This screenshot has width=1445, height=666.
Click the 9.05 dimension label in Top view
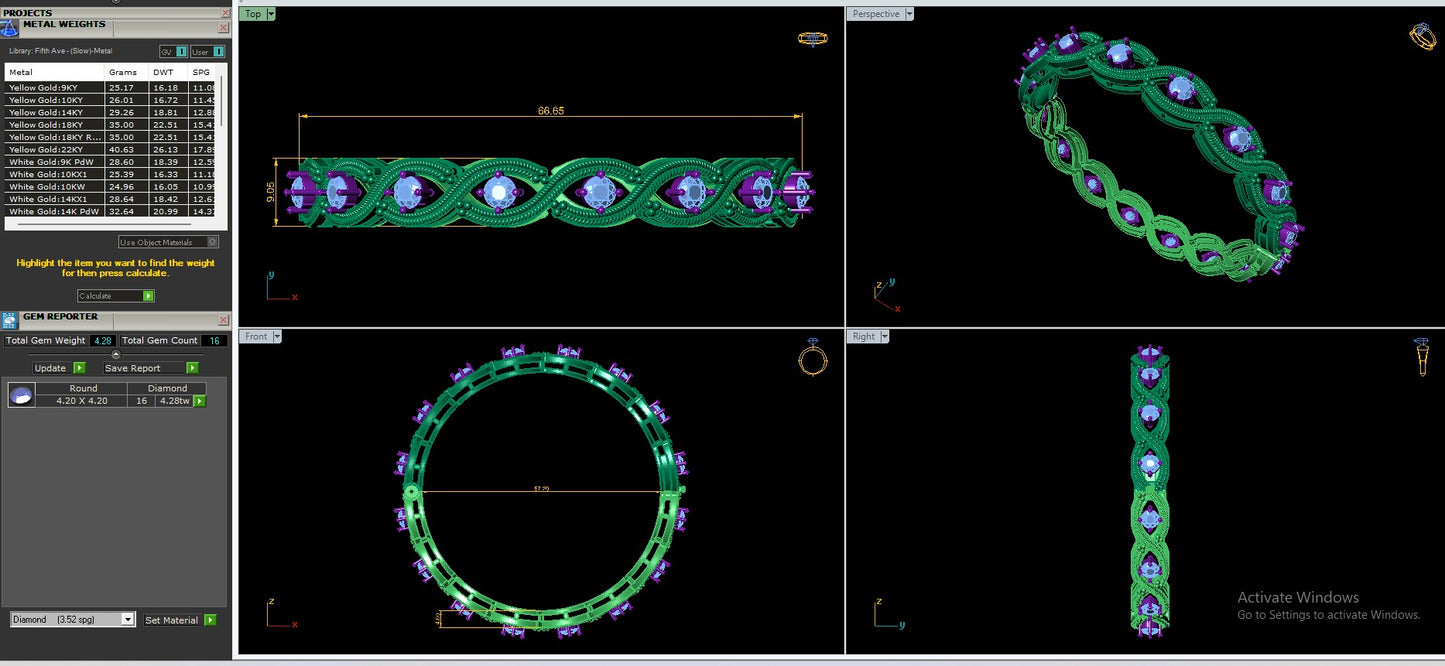(x=272, y=193)
